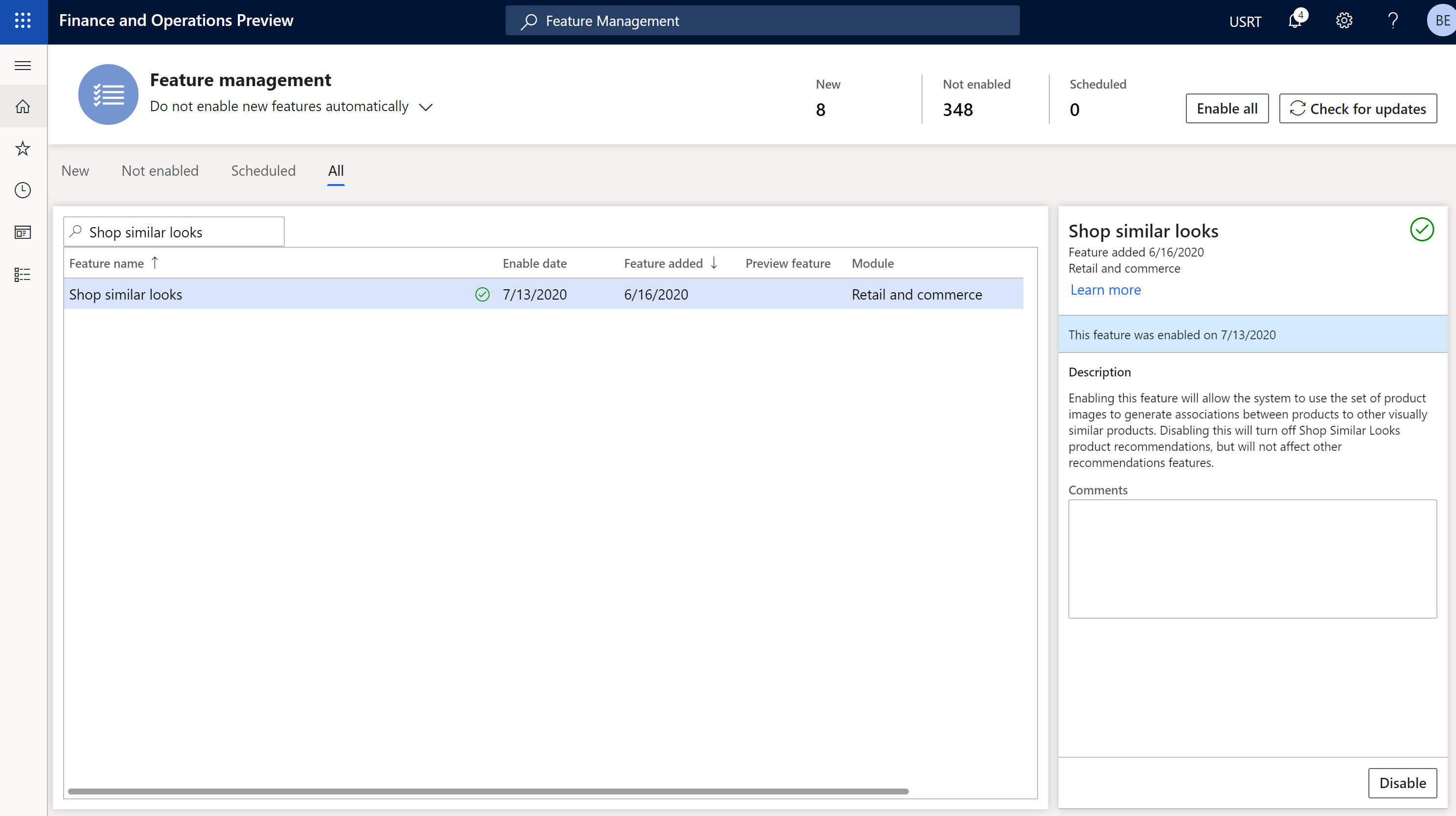Select the Not enabled tab
Image resolution: width=1456 pixels, height=816 pixels.
pos(160,170)
